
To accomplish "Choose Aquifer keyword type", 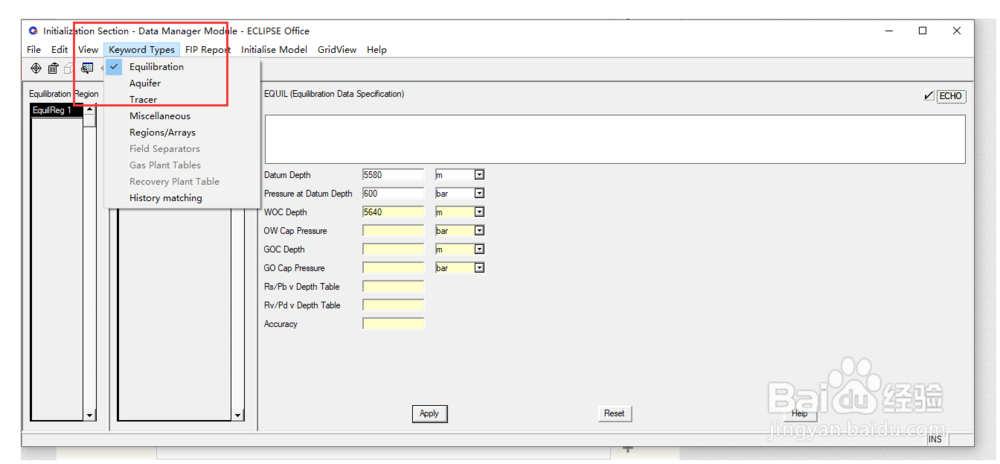I will (x=145, y=83).
